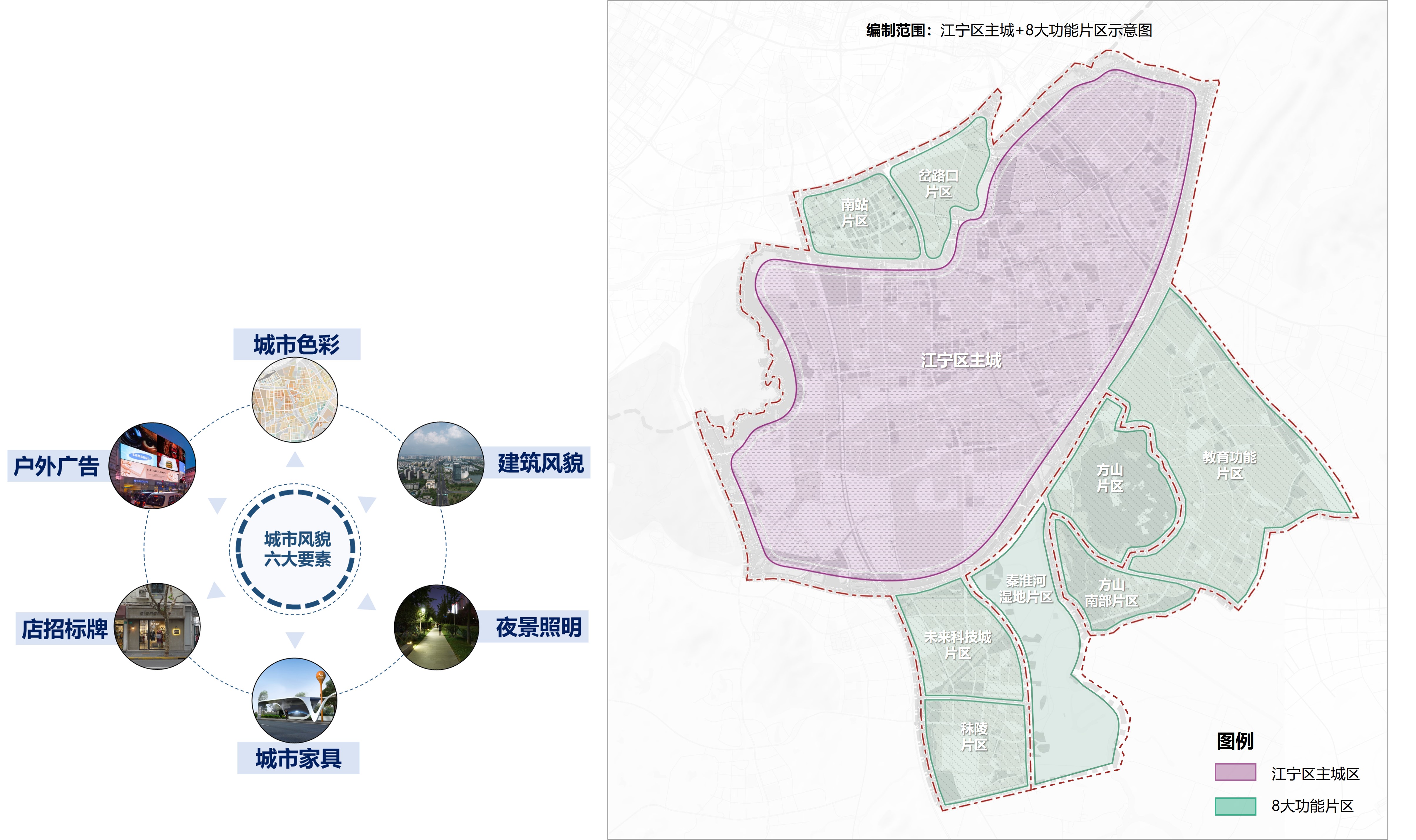Click the 南站片区 map label
Screen dimensions: 1416x840
(854, 212)
